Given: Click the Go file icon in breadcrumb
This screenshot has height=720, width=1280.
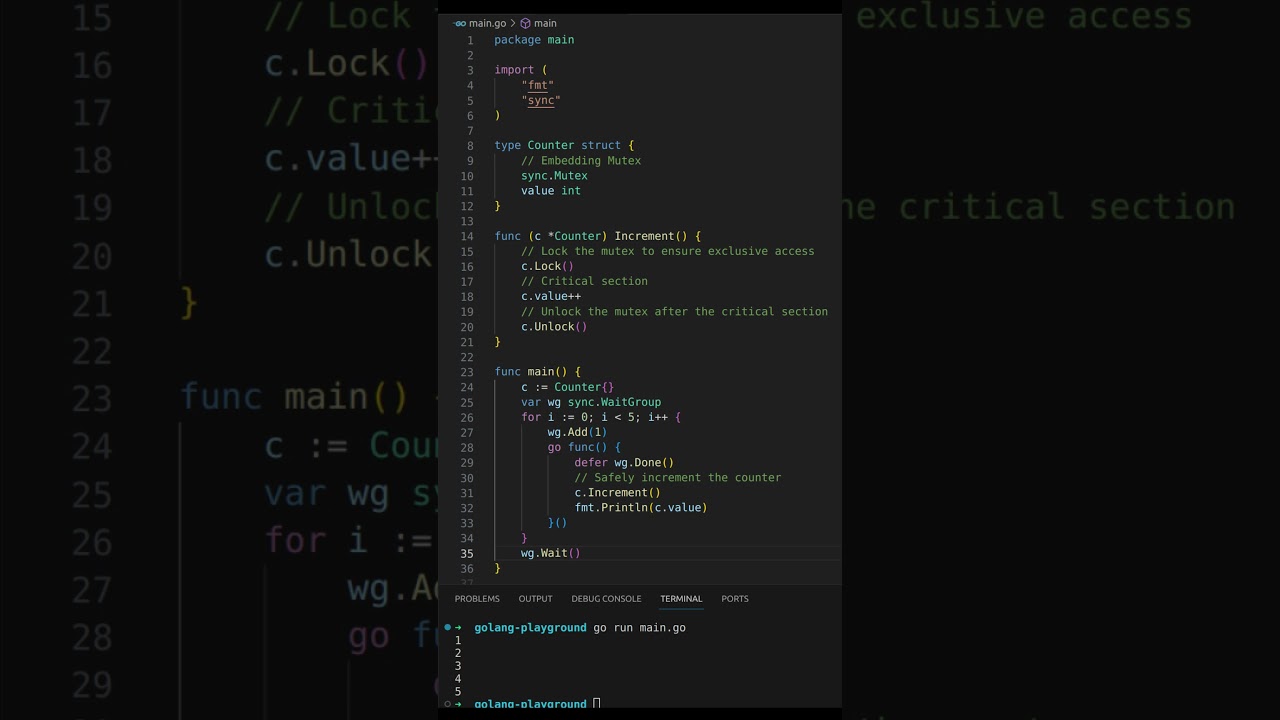Looking at the screenshot, I should 460,23.
